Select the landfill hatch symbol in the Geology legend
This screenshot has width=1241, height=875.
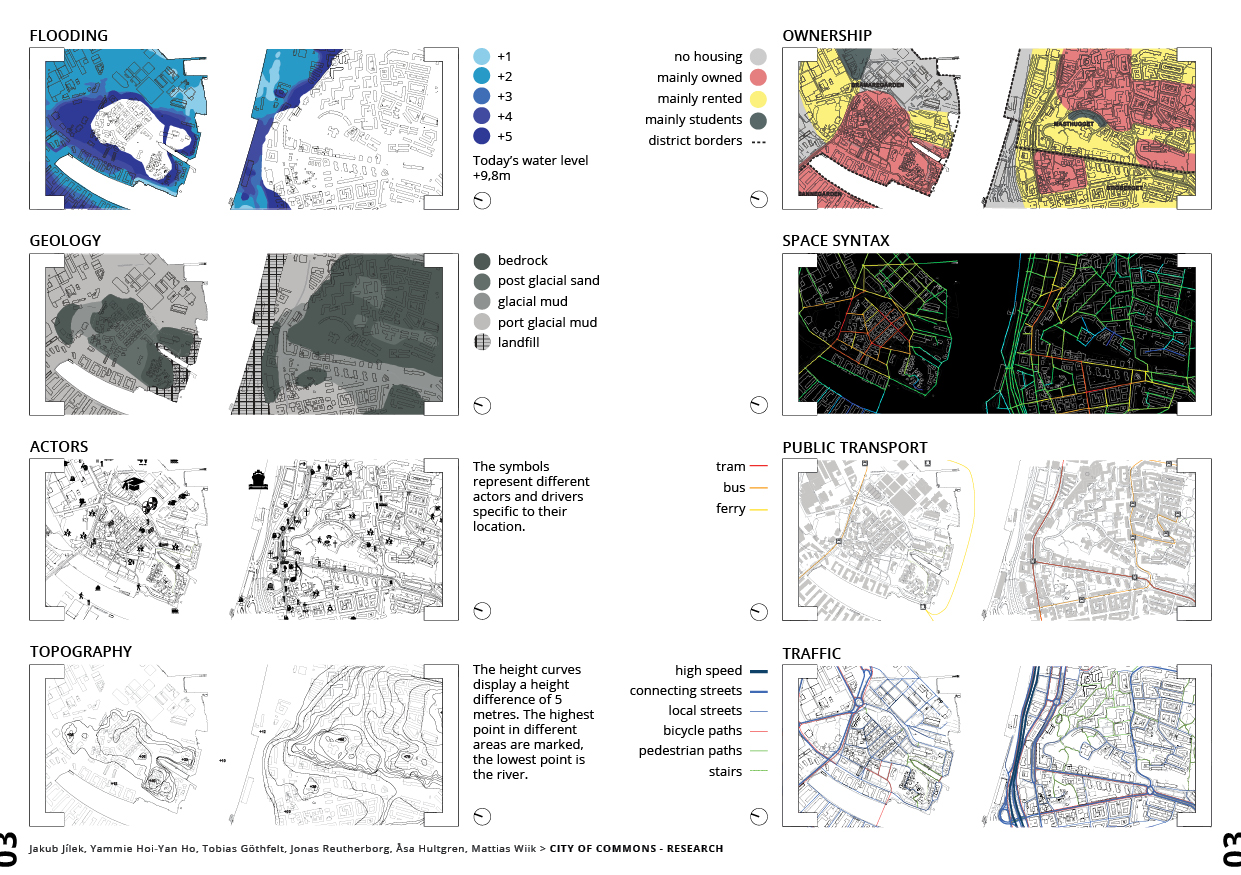[x=481, y=343]
